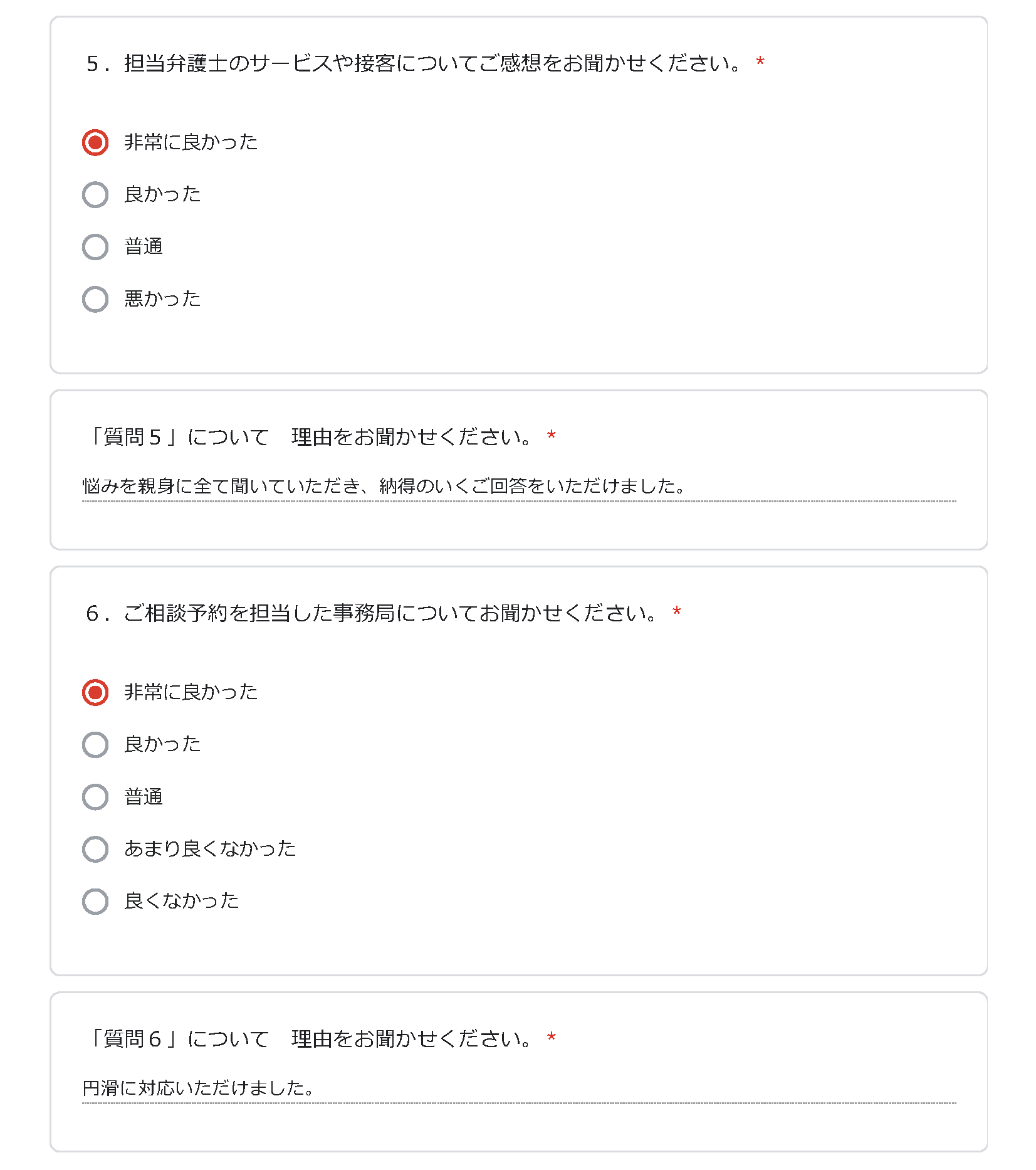Click question 6 title about 事務局
Image resolution: width=1036 pixels, height=1170 pixels.
[x=372, y=613]
